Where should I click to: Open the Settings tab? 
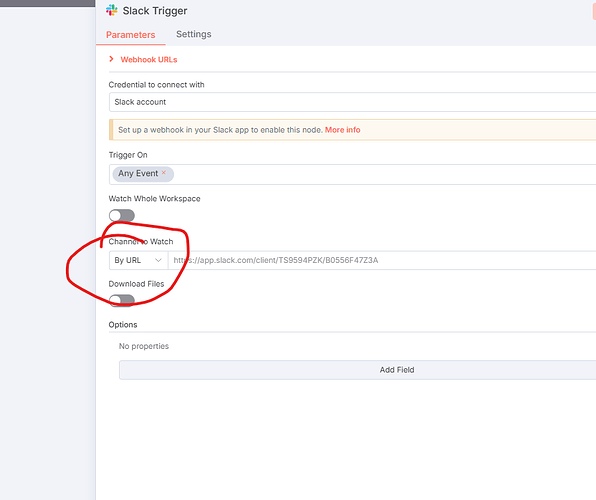[193, 34]
